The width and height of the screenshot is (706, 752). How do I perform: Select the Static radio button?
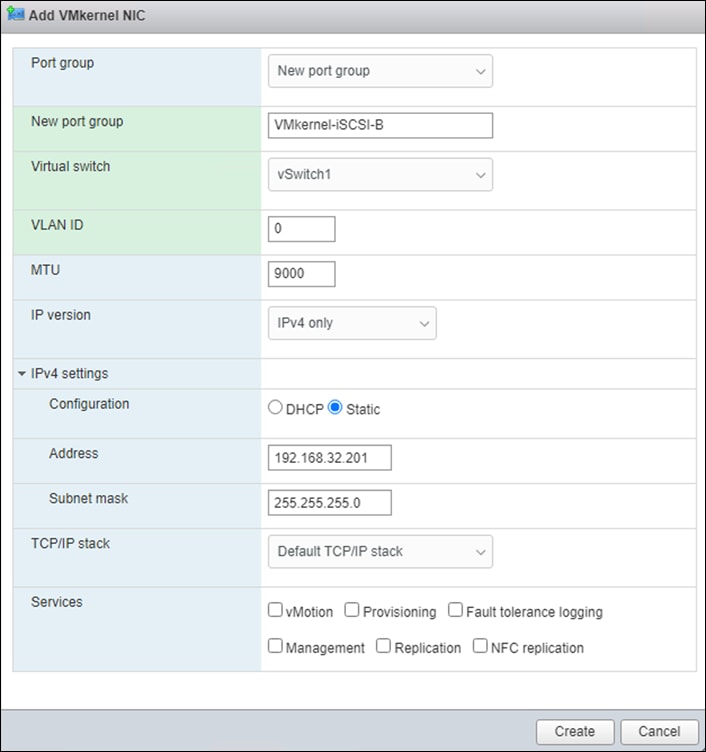click(335, 407)
